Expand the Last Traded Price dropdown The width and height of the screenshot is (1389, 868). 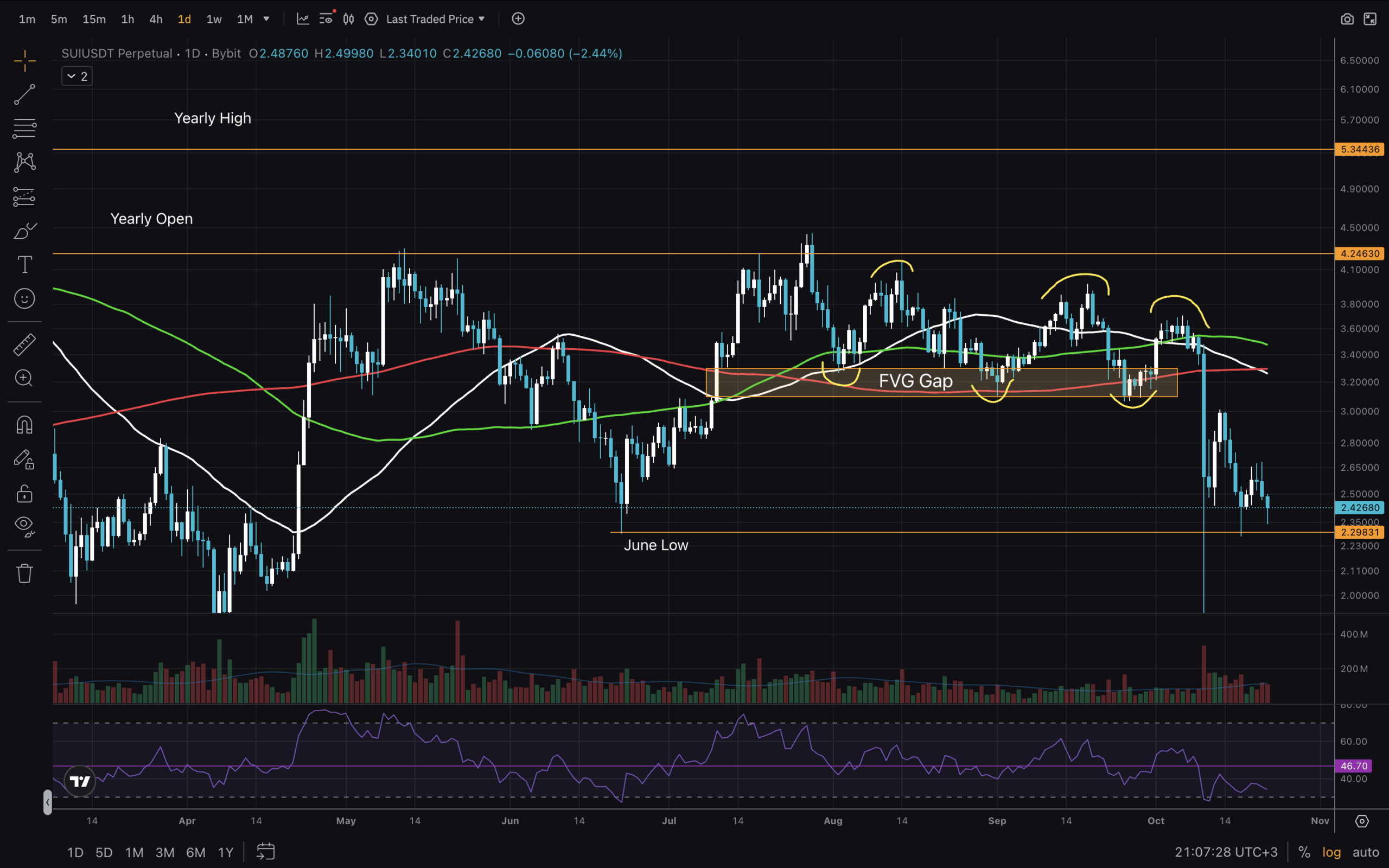pos(436,19)
